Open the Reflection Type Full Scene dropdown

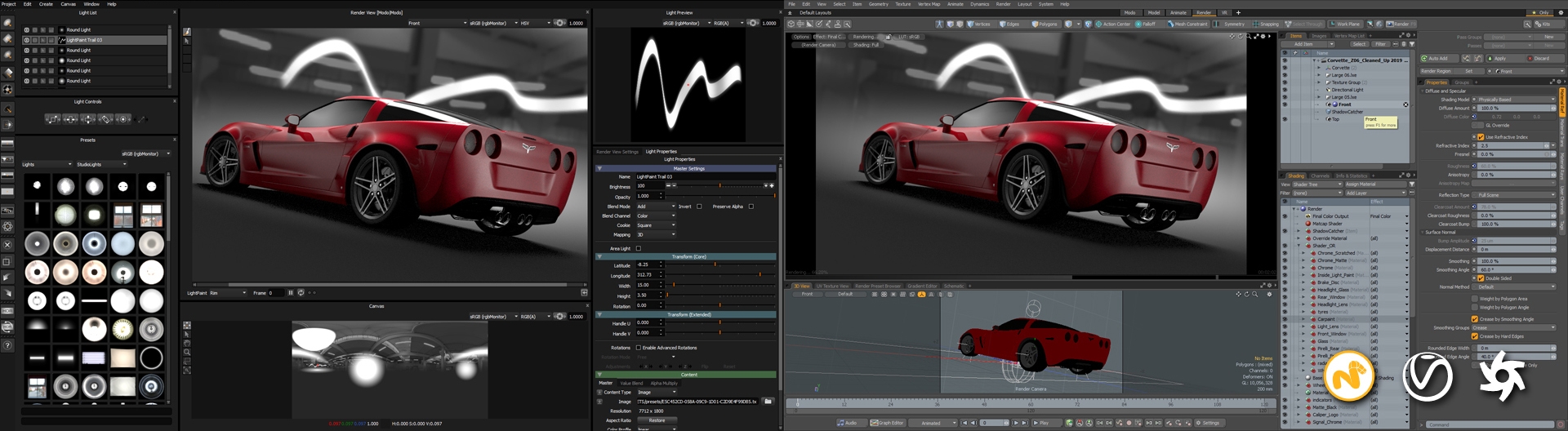1517,195
